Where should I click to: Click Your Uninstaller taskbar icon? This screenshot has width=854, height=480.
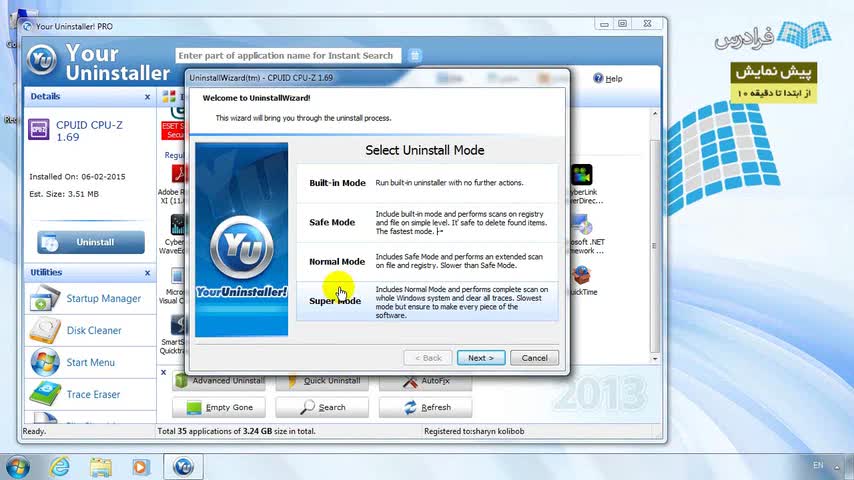coord(184,467)
